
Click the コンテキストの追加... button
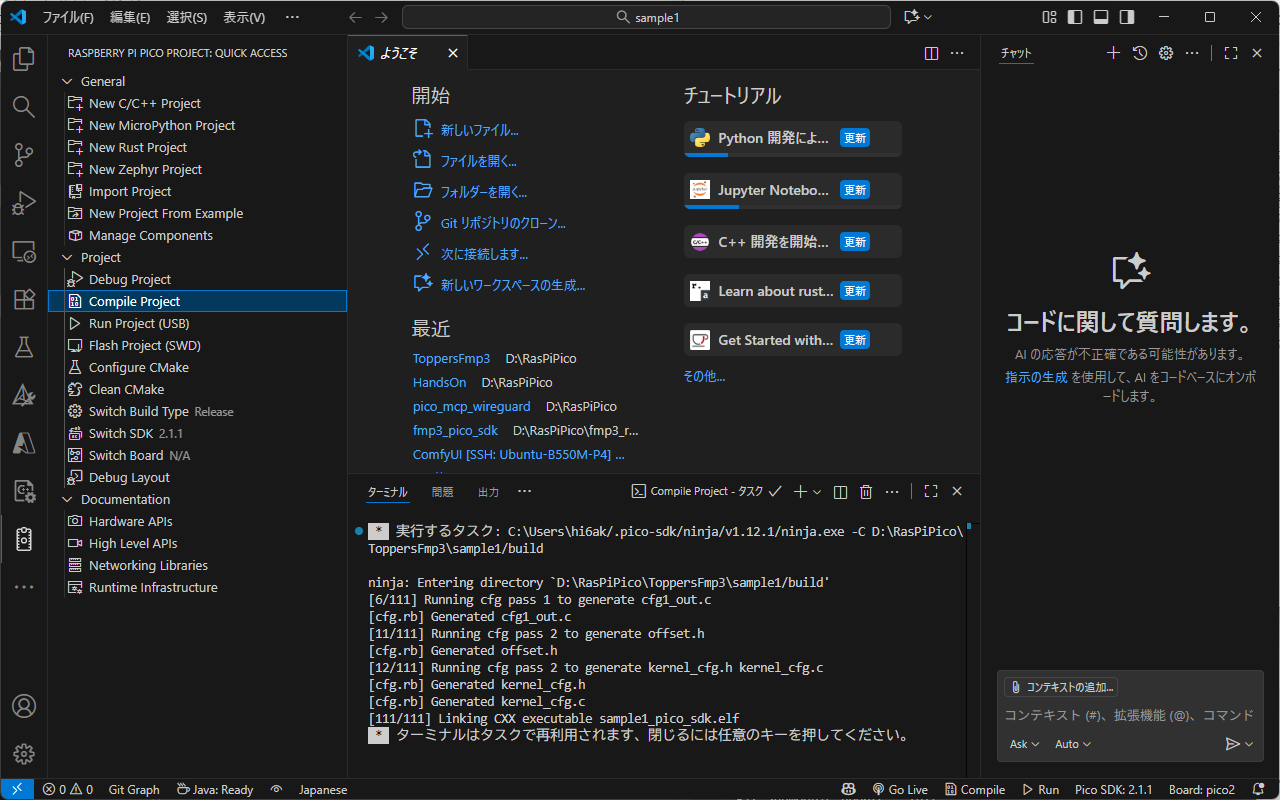[x=1061, y=687]
